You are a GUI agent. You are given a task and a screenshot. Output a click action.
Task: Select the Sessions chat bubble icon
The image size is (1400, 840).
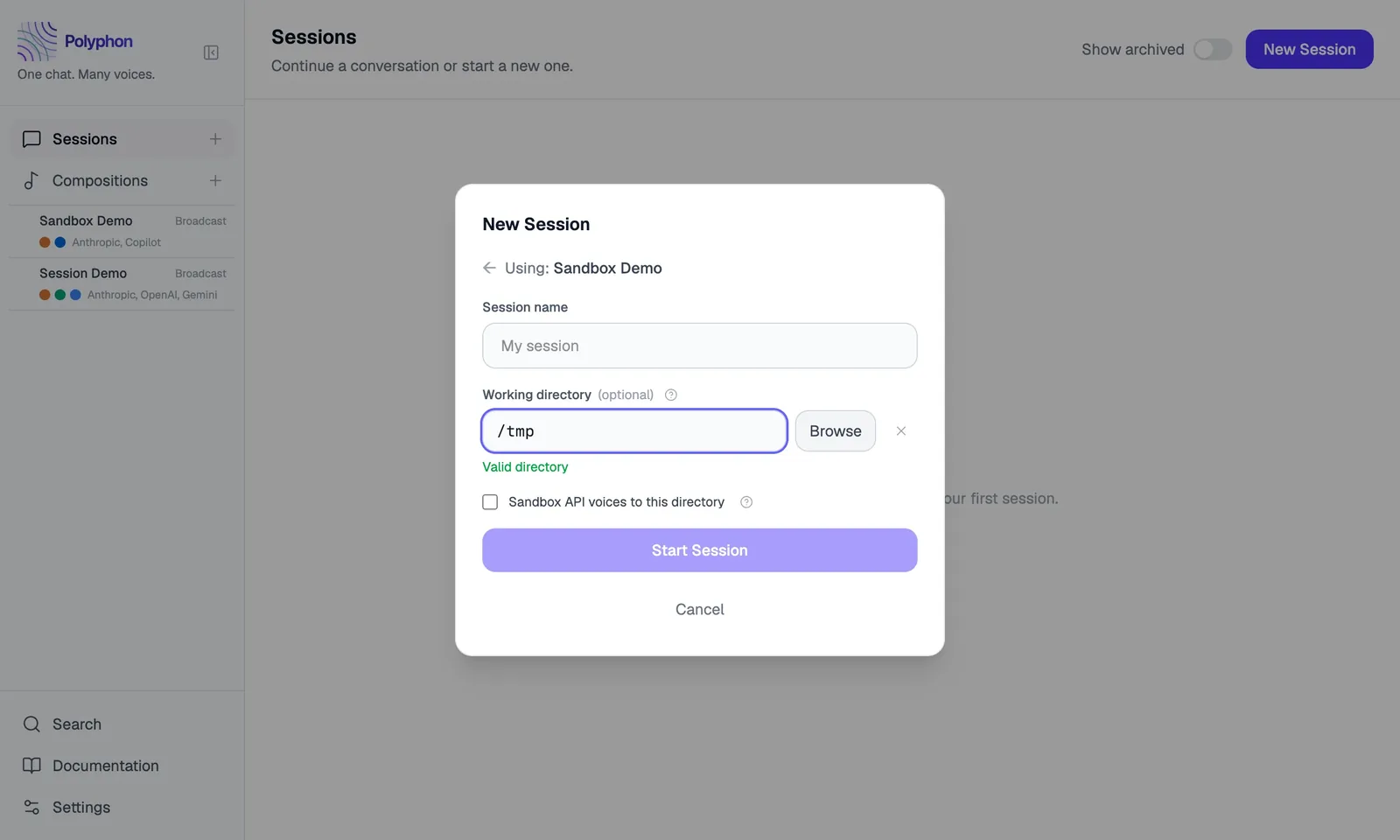point(31,138)
